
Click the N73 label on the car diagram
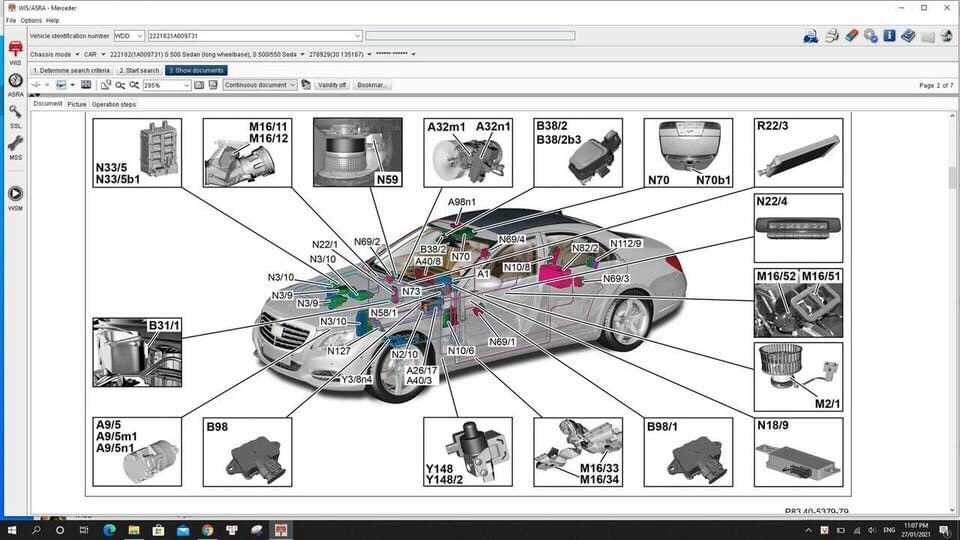[x=411, y=291]
